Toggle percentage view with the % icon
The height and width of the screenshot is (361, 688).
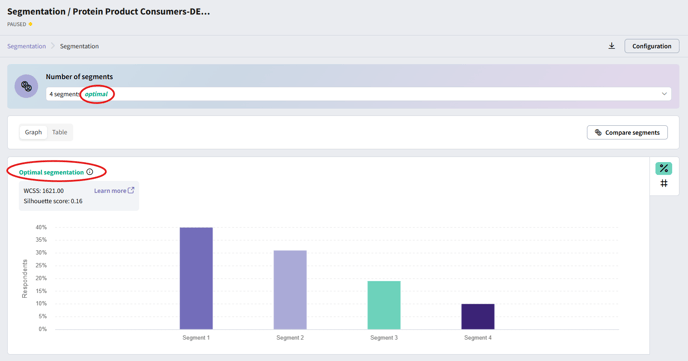tap(664, 168)
